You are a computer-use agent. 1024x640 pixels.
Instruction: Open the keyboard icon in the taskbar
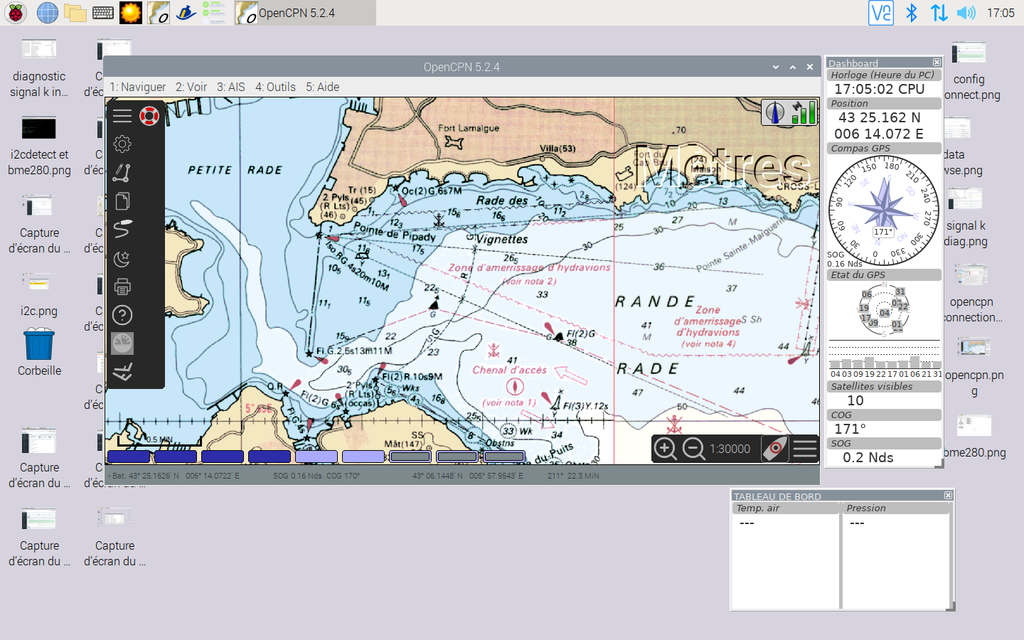103,12
